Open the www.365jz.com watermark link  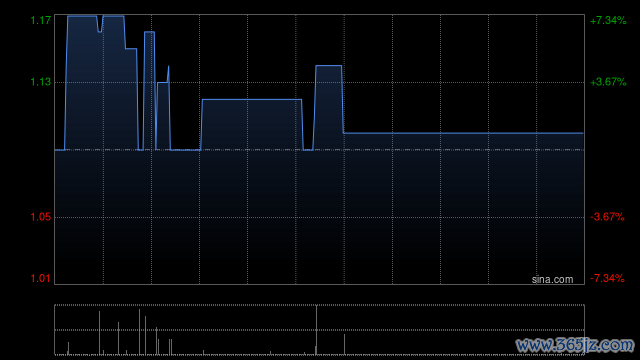[575, 345]
